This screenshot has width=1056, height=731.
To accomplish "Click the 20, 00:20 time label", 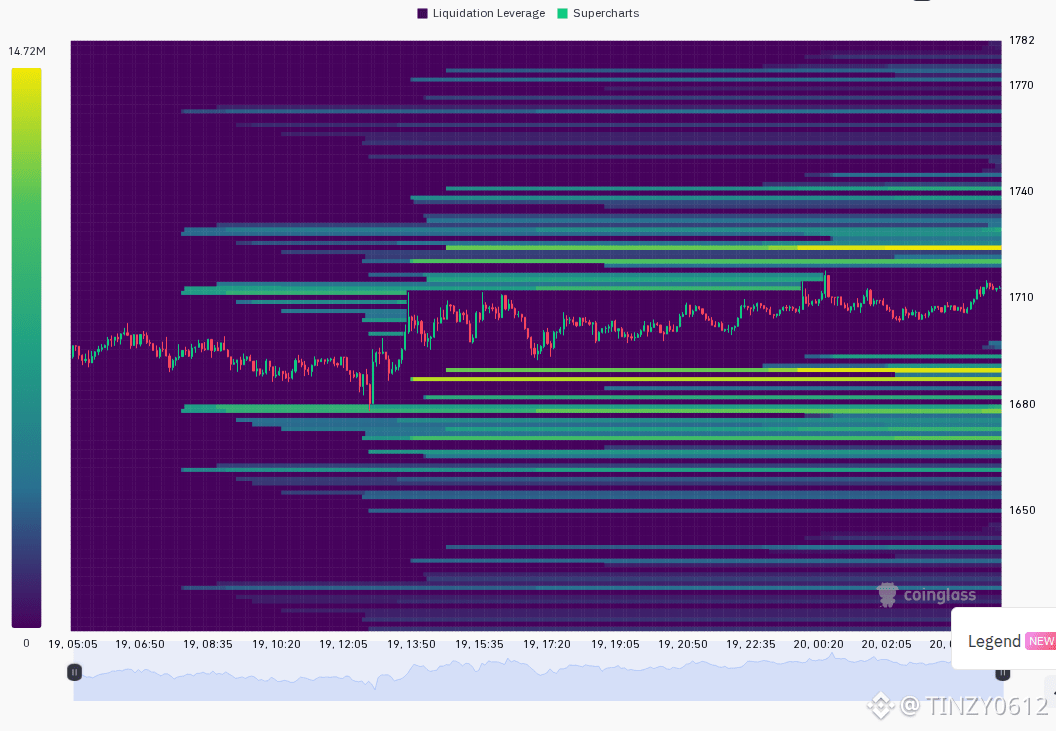I will (818, 644).
